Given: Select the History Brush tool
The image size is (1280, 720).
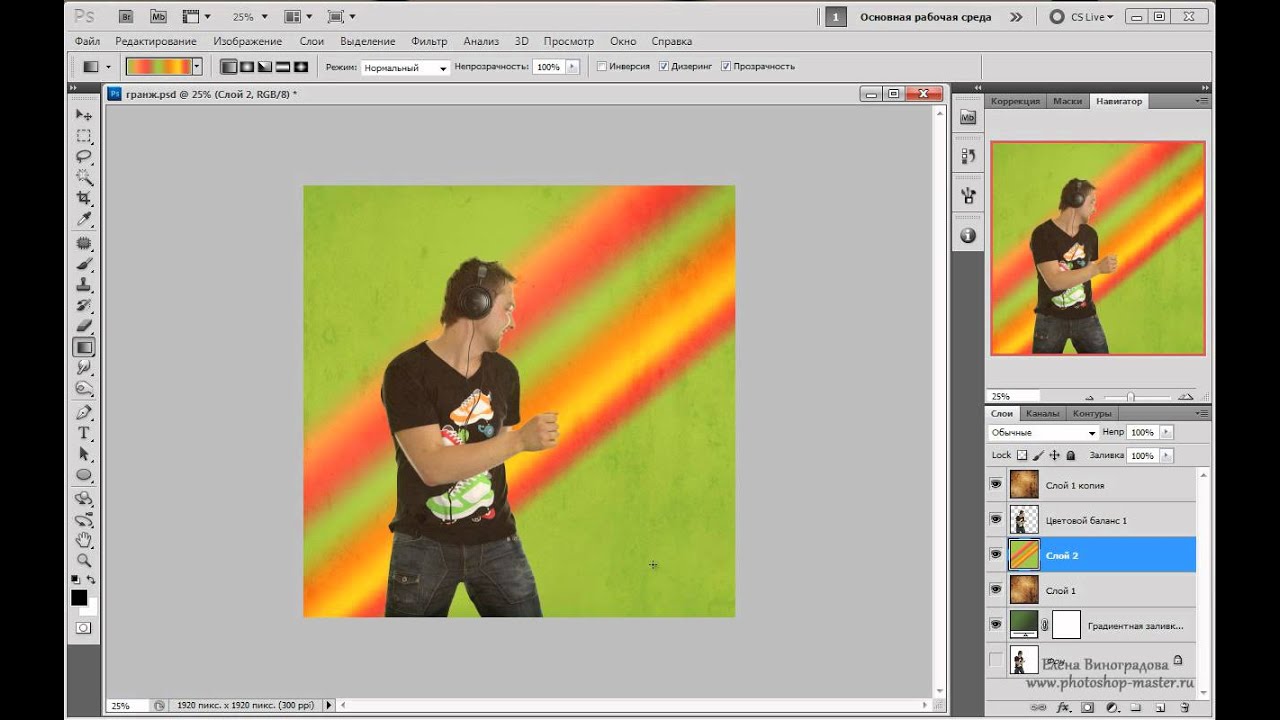Looking at the screenshot, I should click(84, 306).
